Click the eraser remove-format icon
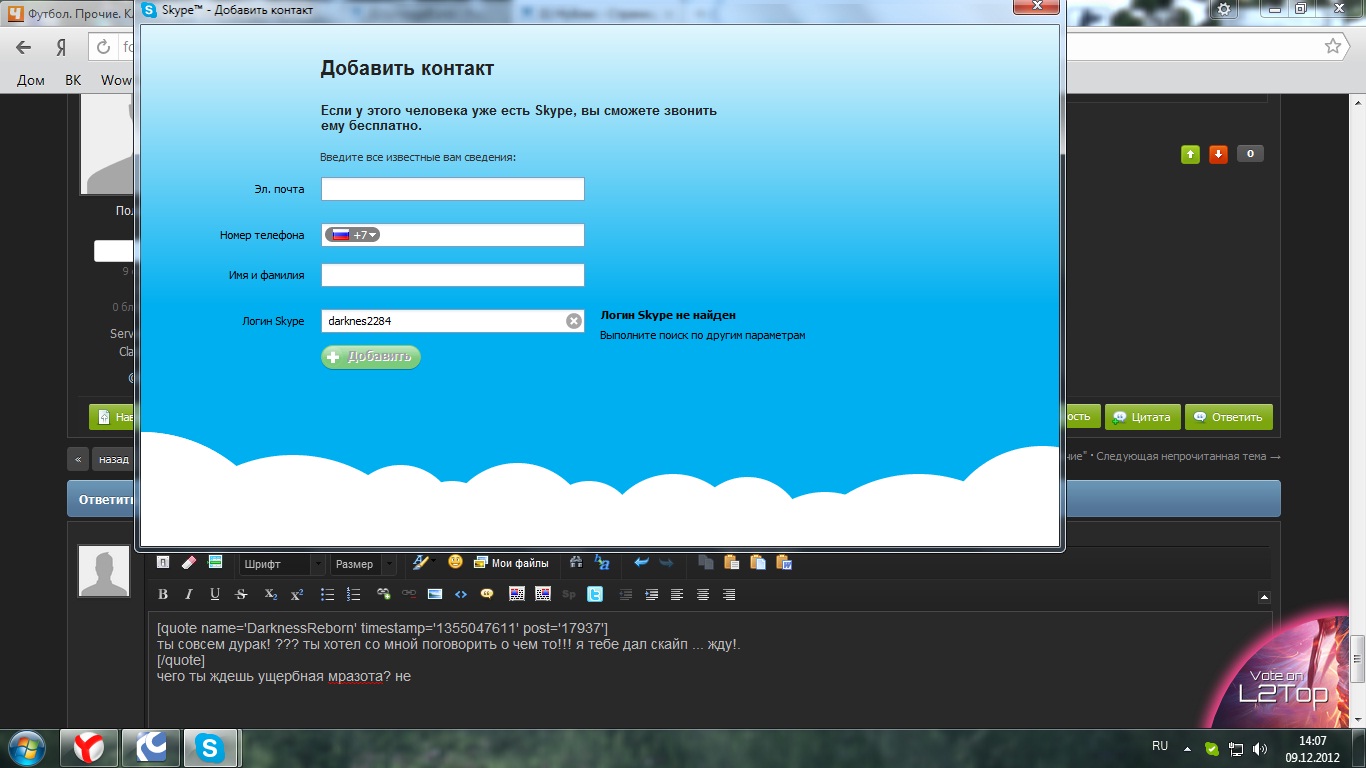Screen dimensions: 1366x768 point(189,563)
